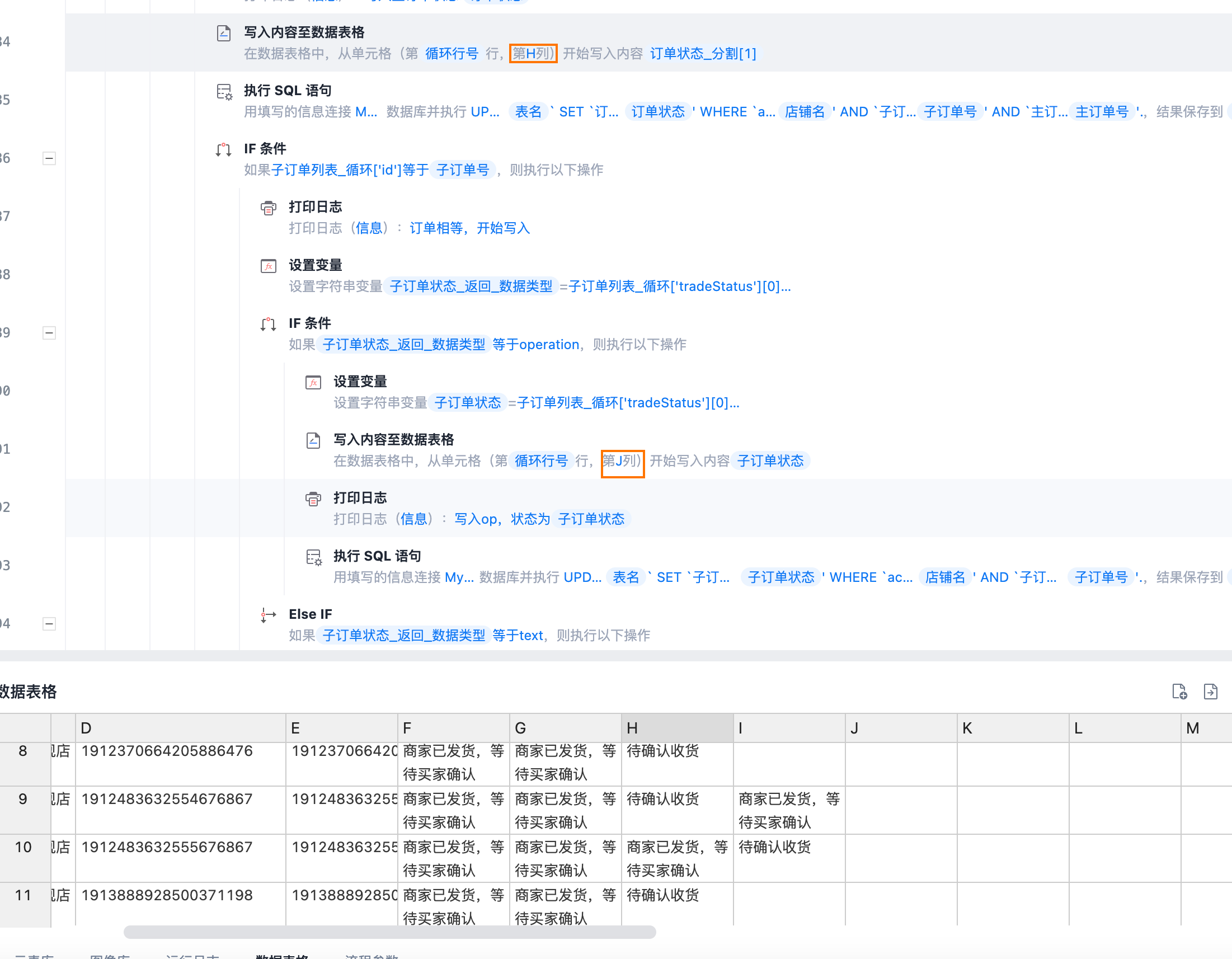Click the IF 条件 icon for 子订单列表_循环['id']
The width and height of the screenshot is (1232, 959).
tap(223, 149)
